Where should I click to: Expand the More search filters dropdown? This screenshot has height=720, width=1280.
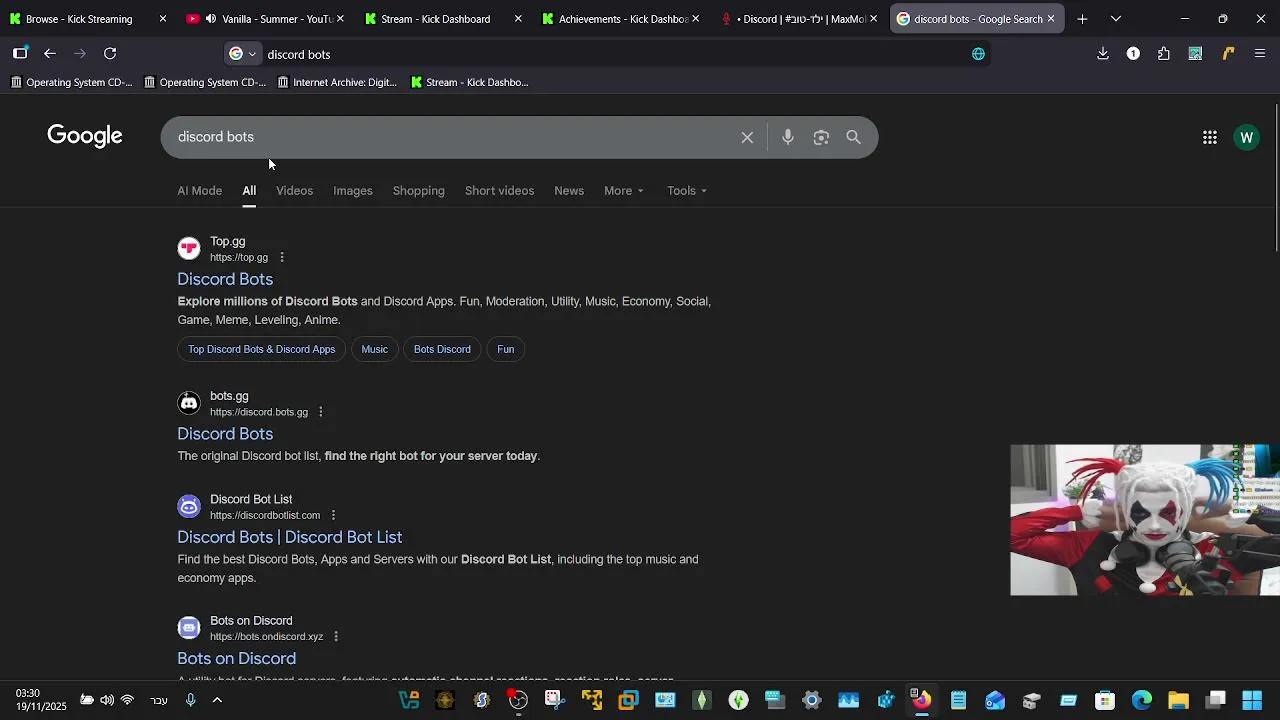[623, 191]
